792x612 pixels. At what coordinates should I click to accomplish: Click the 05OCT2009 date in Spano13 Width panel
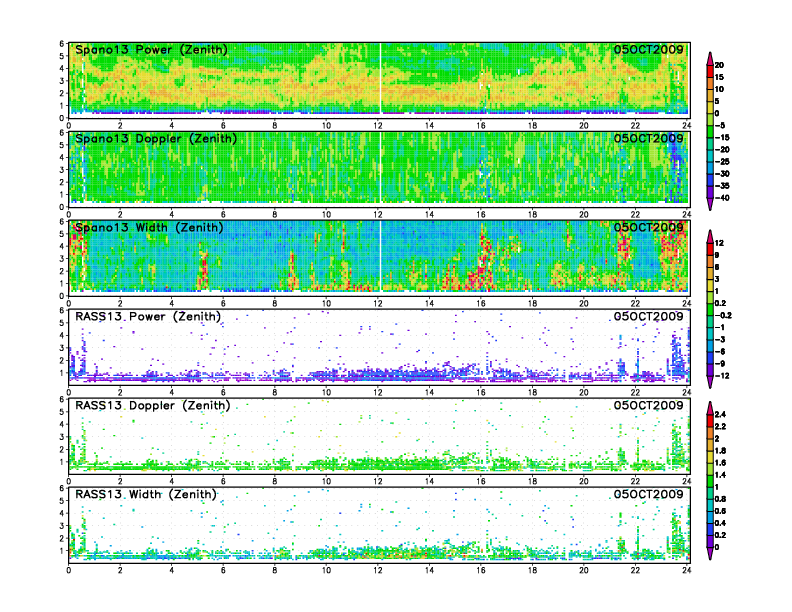click(649, 228)
